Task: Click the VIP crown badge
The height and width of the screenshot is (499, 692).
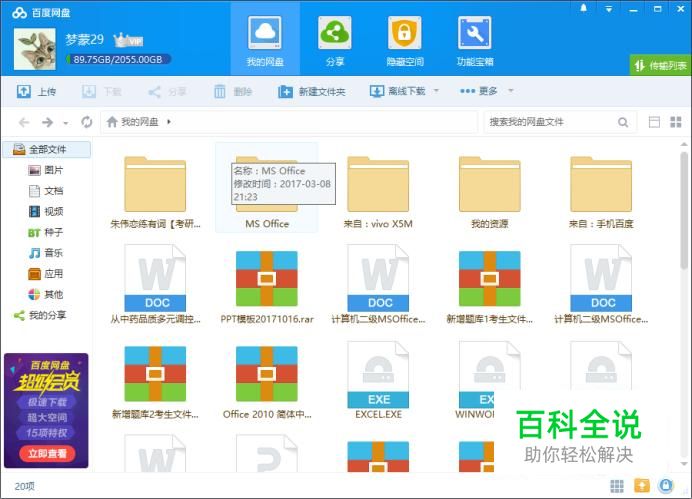Action: [128, 40]
